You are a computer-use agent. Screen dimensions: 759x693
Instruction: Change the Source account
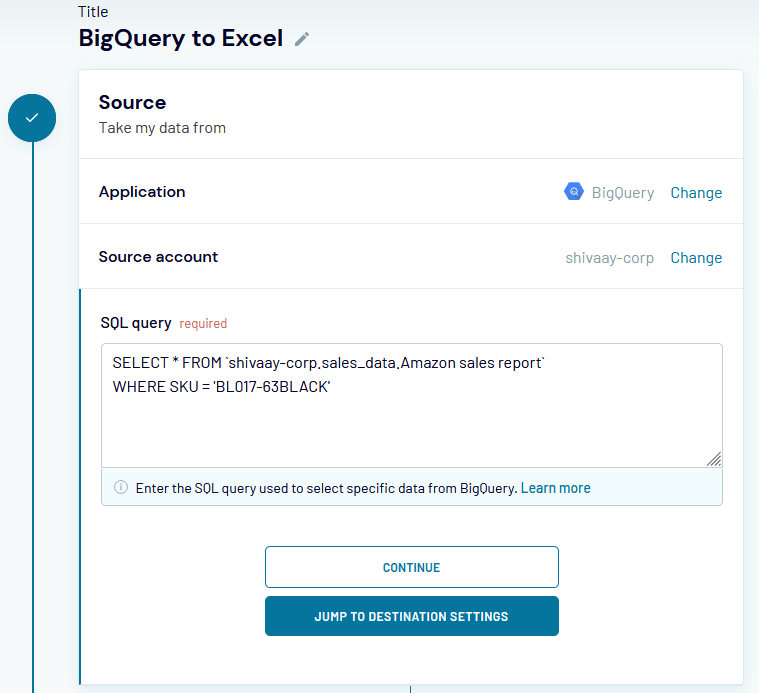[696, 257]
